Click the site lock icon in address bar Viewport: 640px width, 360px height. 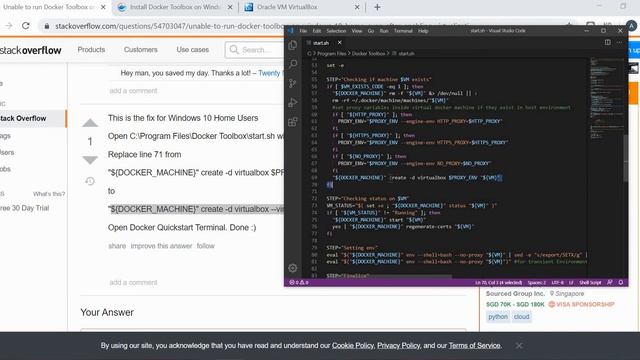(47, 26)
